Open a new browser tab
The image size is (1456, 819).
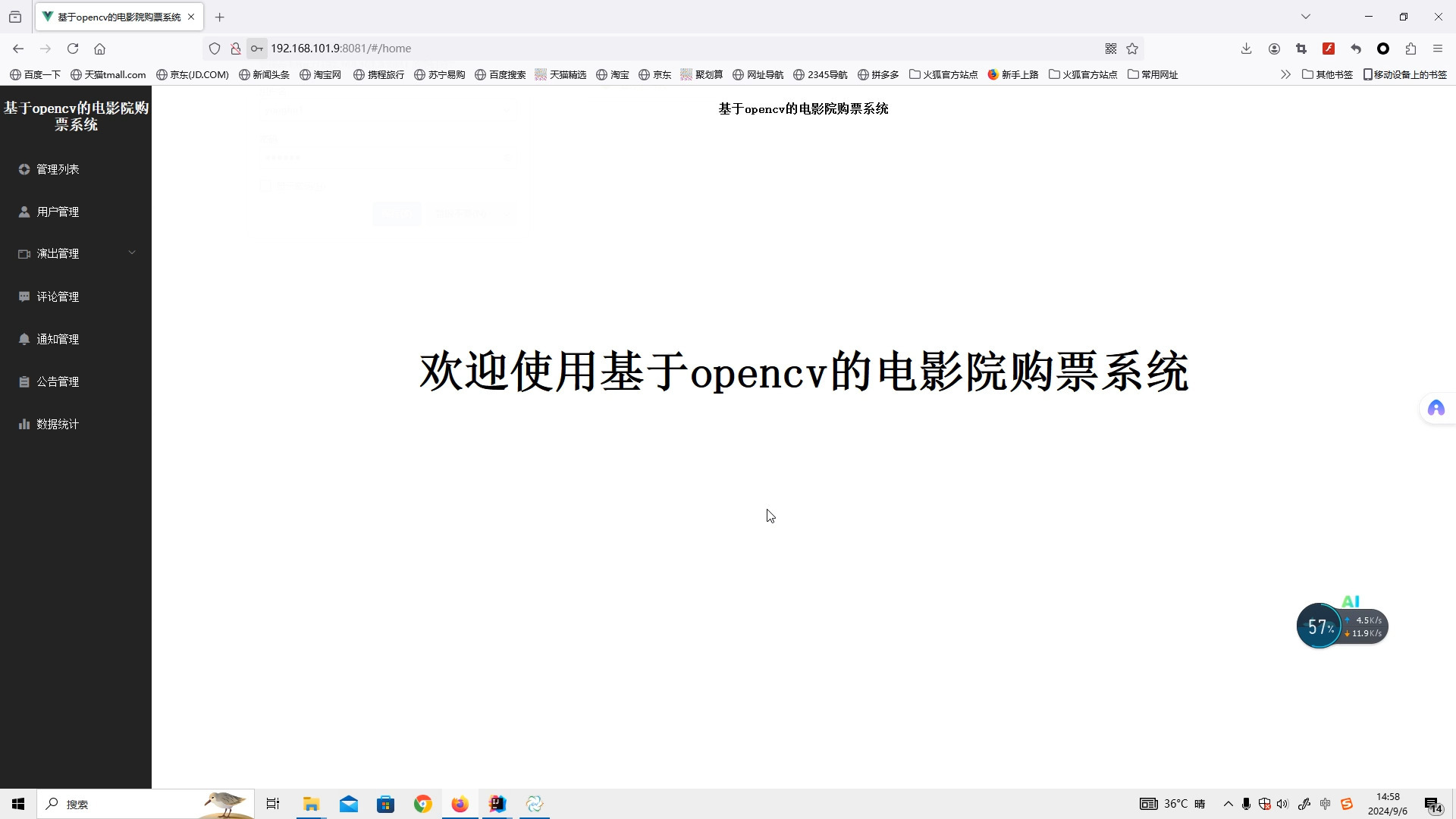pyautogui.click(x=220, y=17)
